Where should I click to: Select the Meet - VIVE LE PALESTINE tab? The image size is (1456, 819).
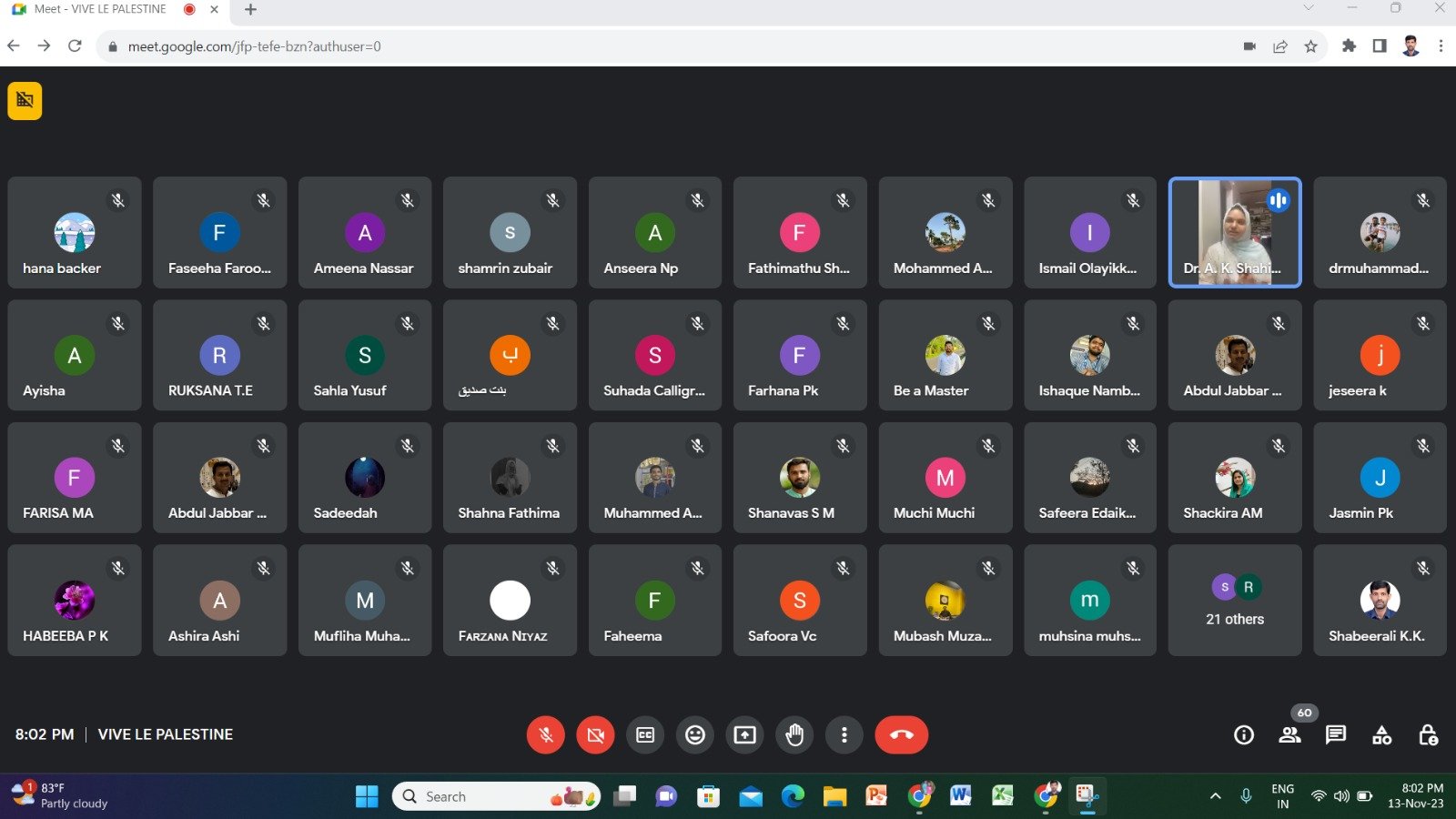(x=100, y=10)
